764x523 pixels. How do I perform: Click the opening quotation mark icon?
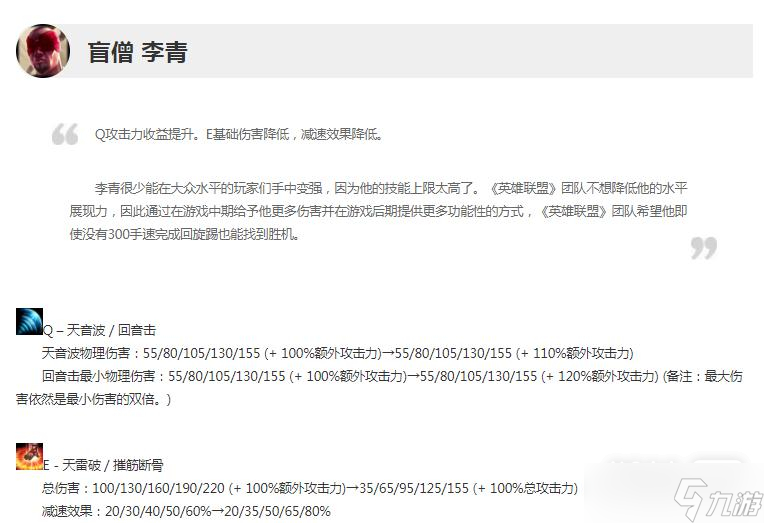tap(65, 134)
